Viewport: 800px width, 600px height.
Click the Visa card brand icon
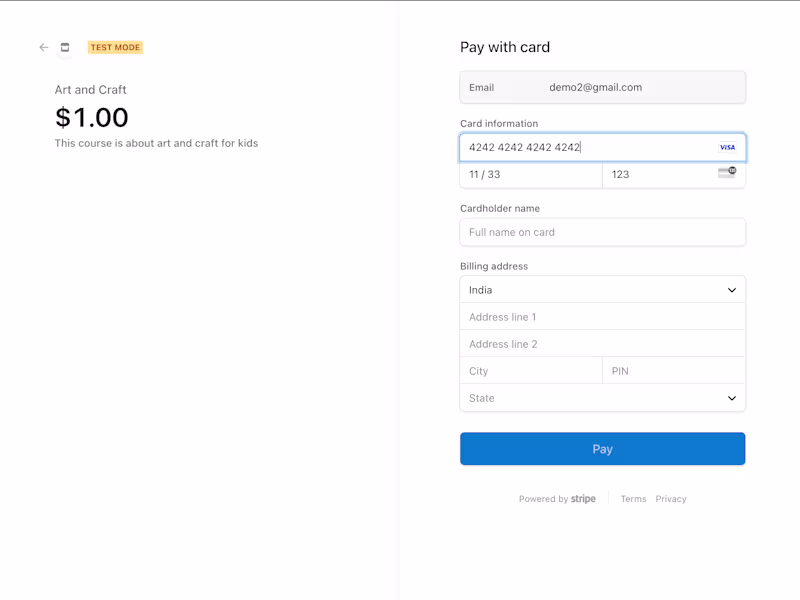pyautogui.click(x=727, y=147)
